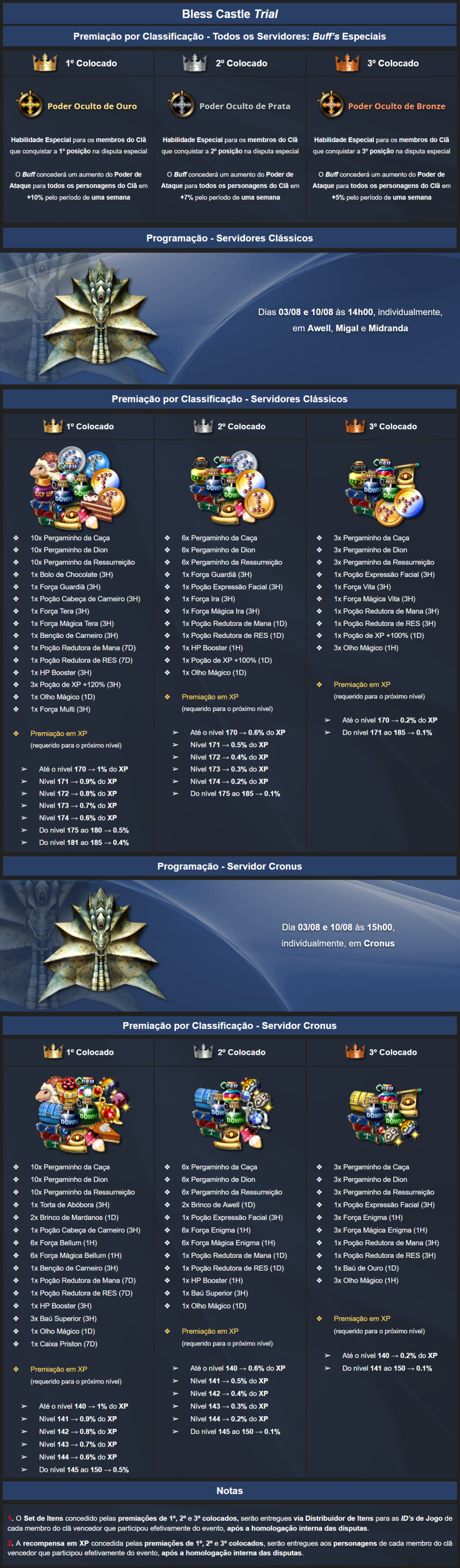460x1568 pixels.
Task: Open 1st place item pile image for Servidores Clássicos
Action: [x=77, y=488]
